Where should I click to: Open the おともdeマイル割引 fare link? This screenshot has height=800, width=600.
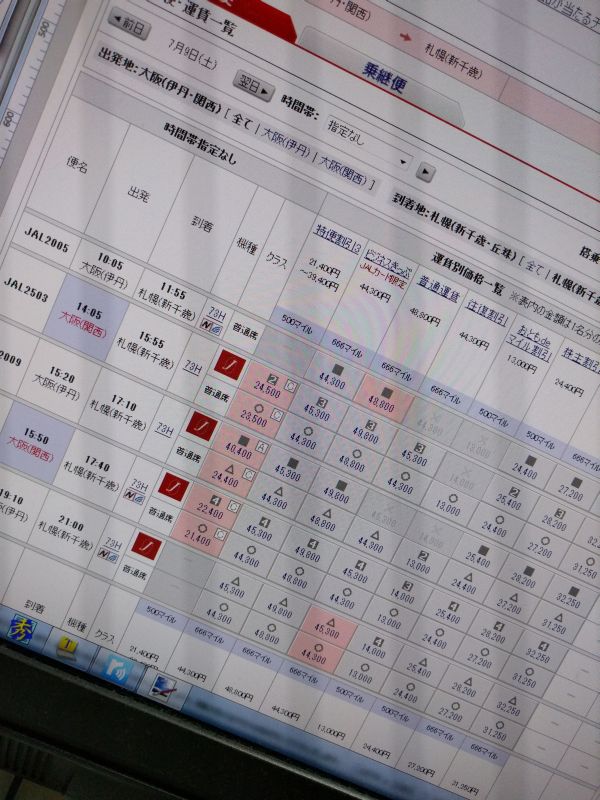529,342
